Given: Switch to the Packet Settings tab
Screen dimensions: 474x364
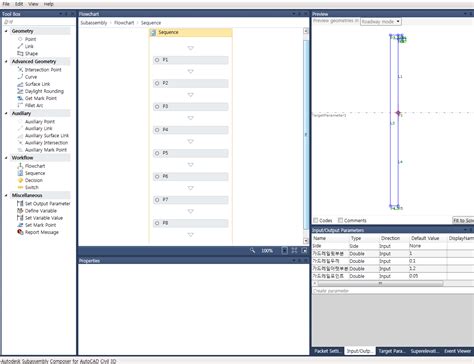Looking at the screenshot, I should click(x=327, y=351).
